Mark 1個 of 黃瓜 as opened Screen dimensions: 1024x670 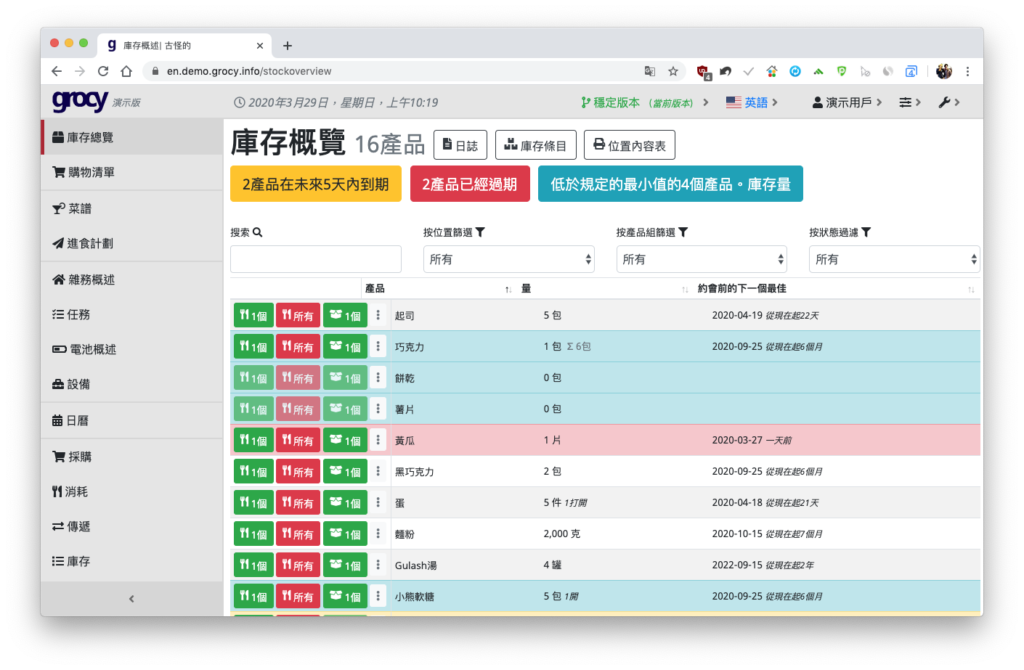click(x=345, y=441)
